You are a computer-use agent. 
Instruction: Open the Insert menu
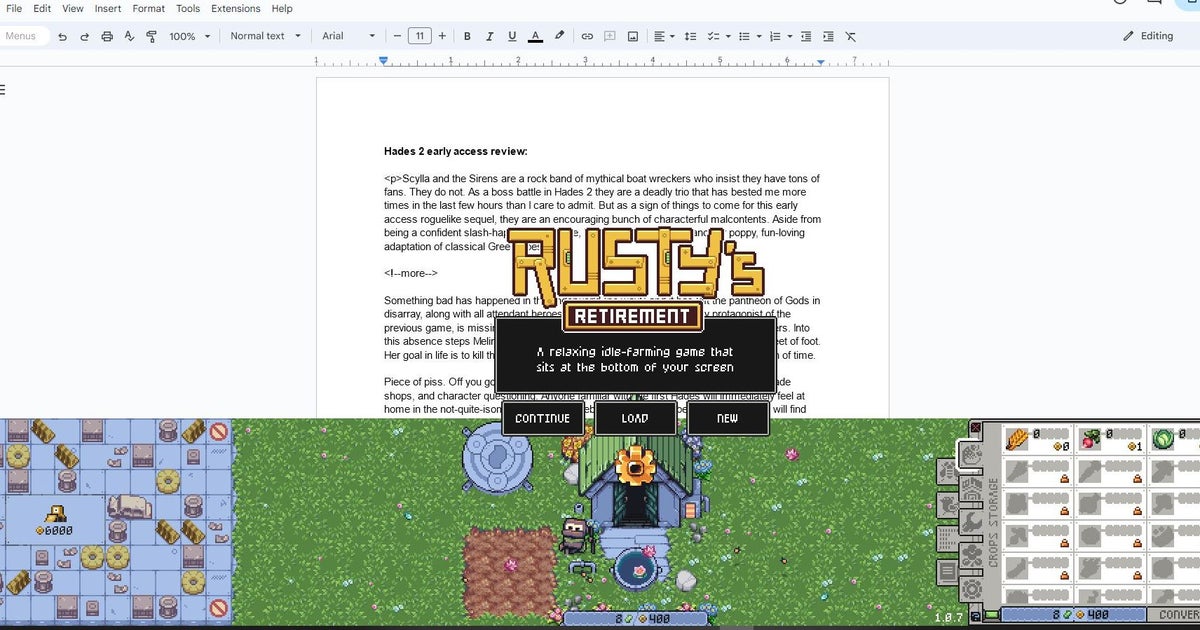[x=108, y=8]
